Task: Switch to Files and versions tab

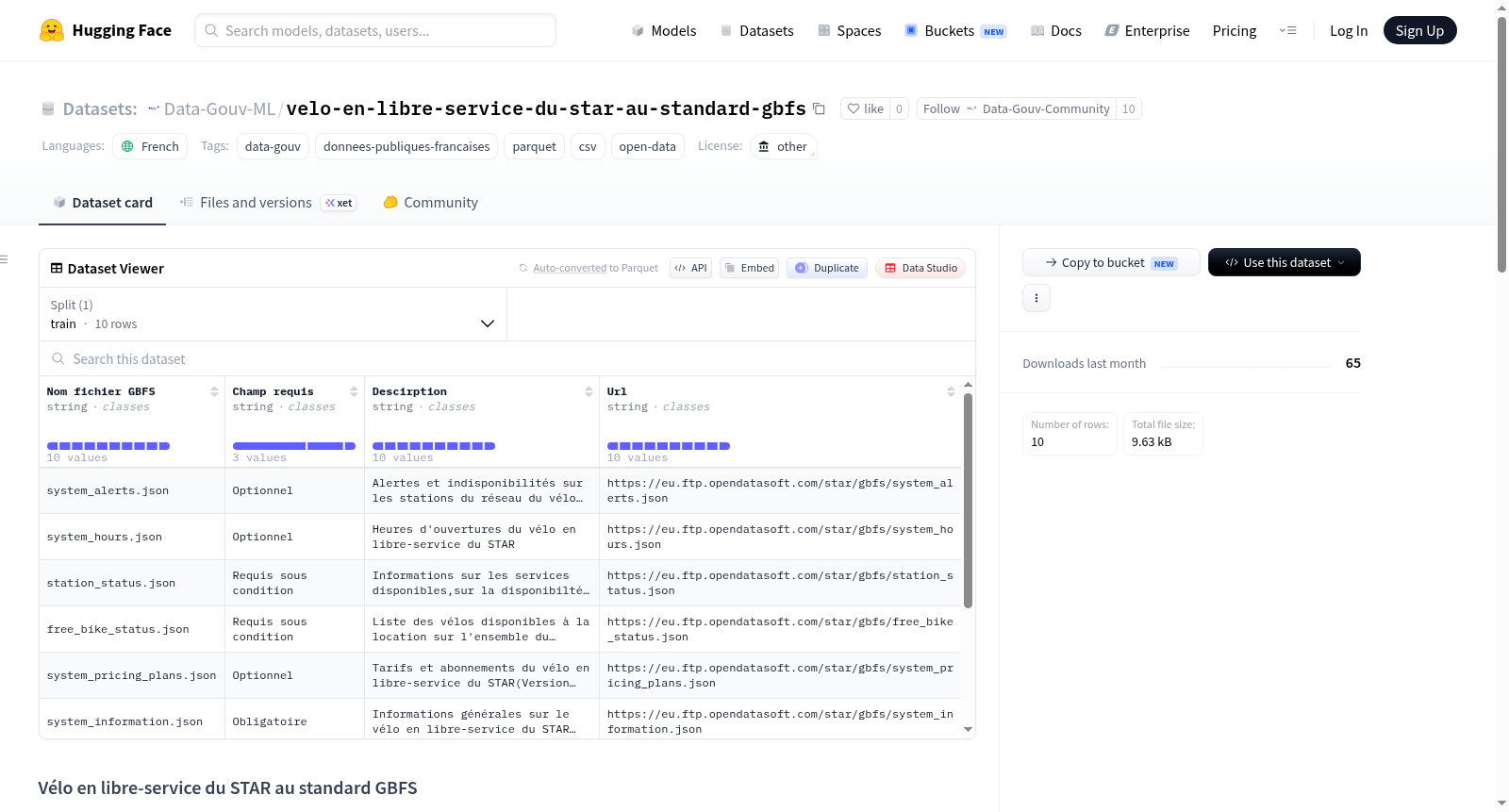Action: (x=268, y=203)
